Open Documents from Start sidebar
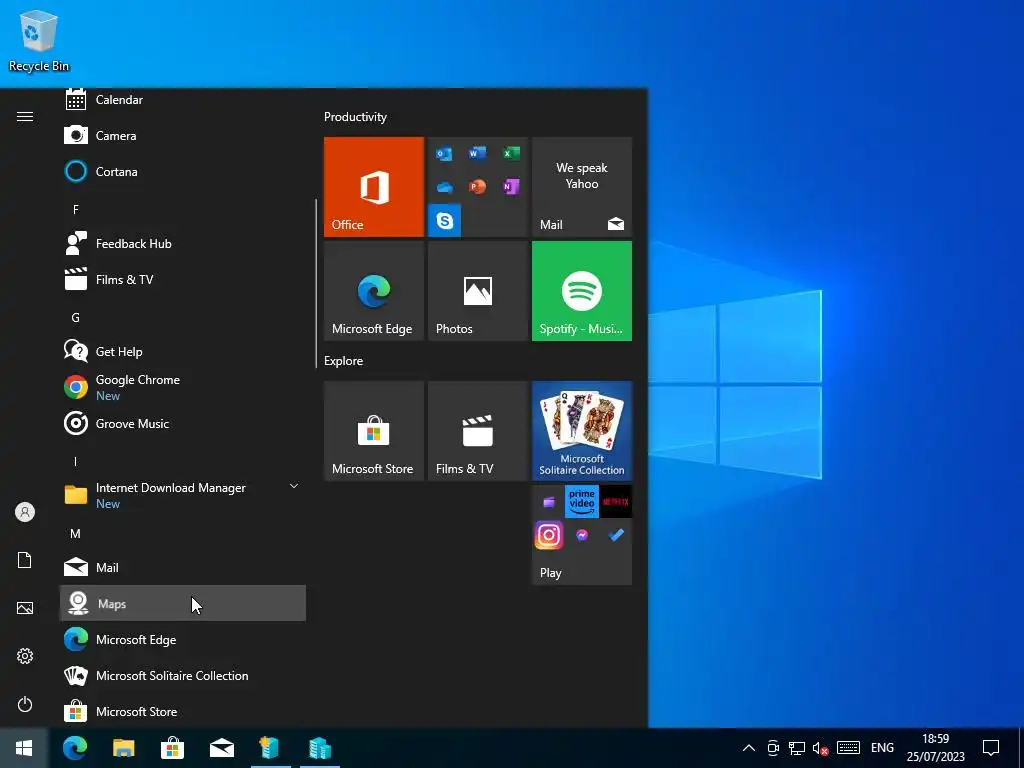The width and height of the screenshot is (1024, 768). click(x=25, y=560)
